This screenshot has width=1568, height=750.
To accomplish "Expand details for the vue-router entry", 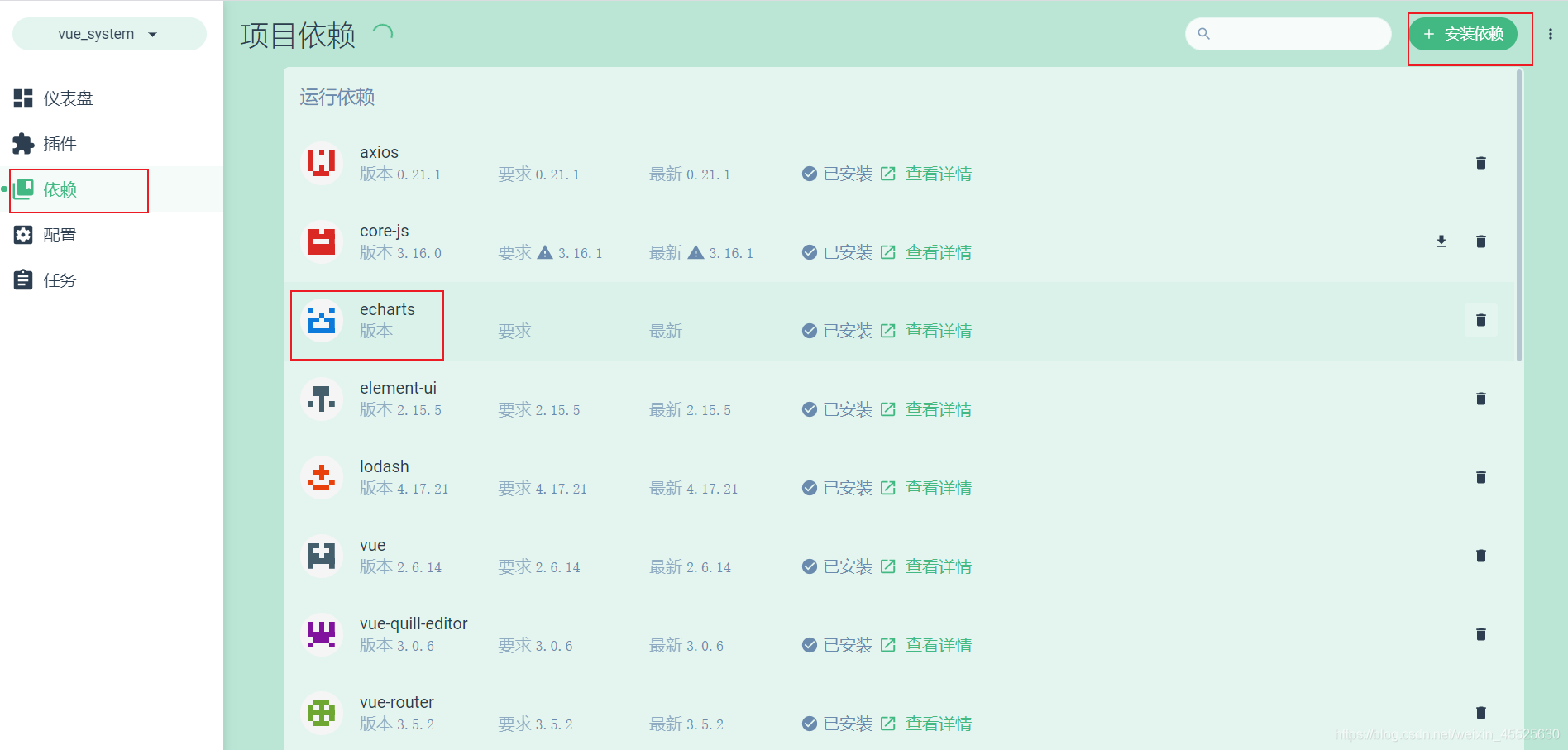I will coord(939,723).
